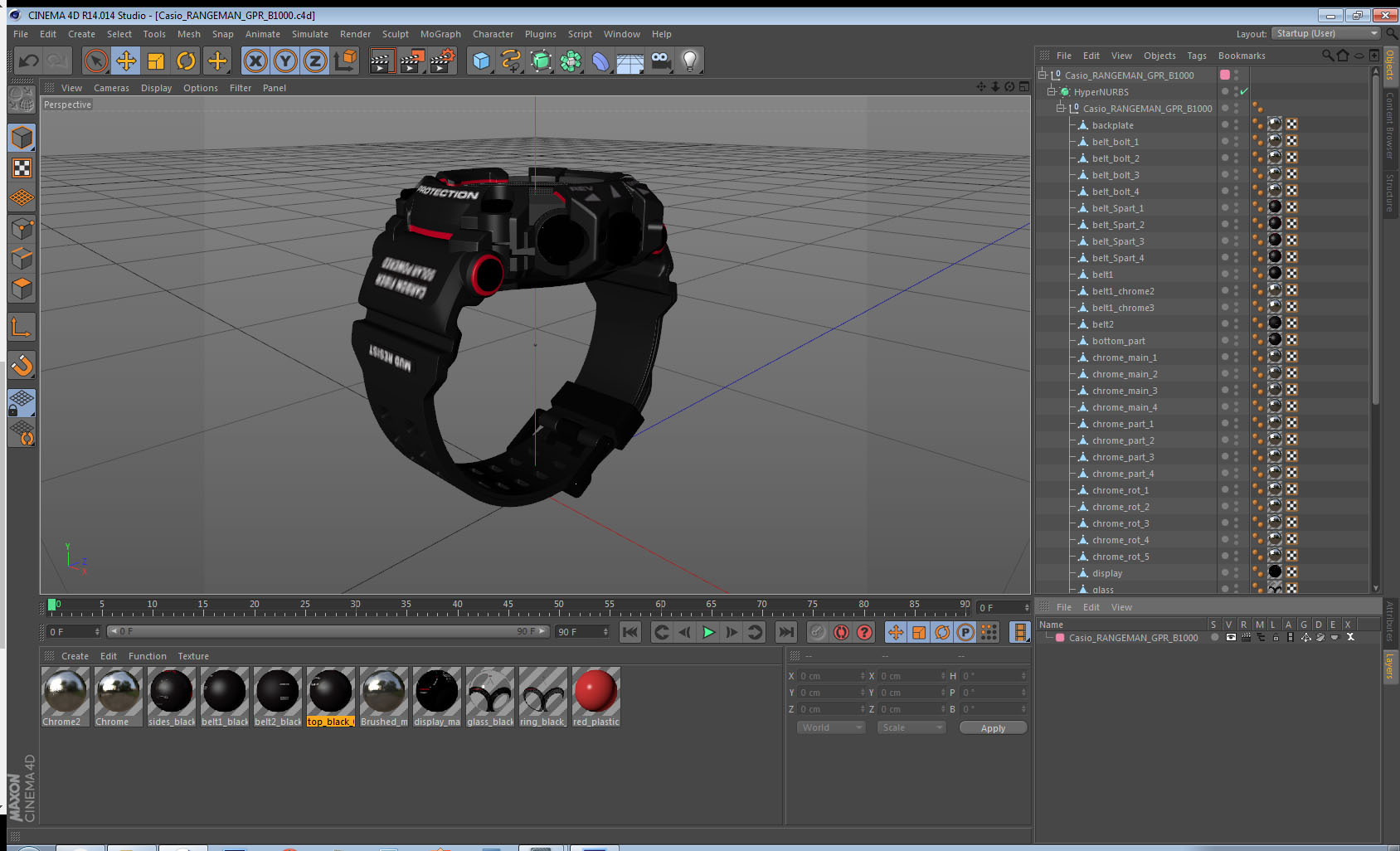The width and height of the screenshot is (1400, 851).
Task: Open the MoGraph menu
Action: point(440,34)
